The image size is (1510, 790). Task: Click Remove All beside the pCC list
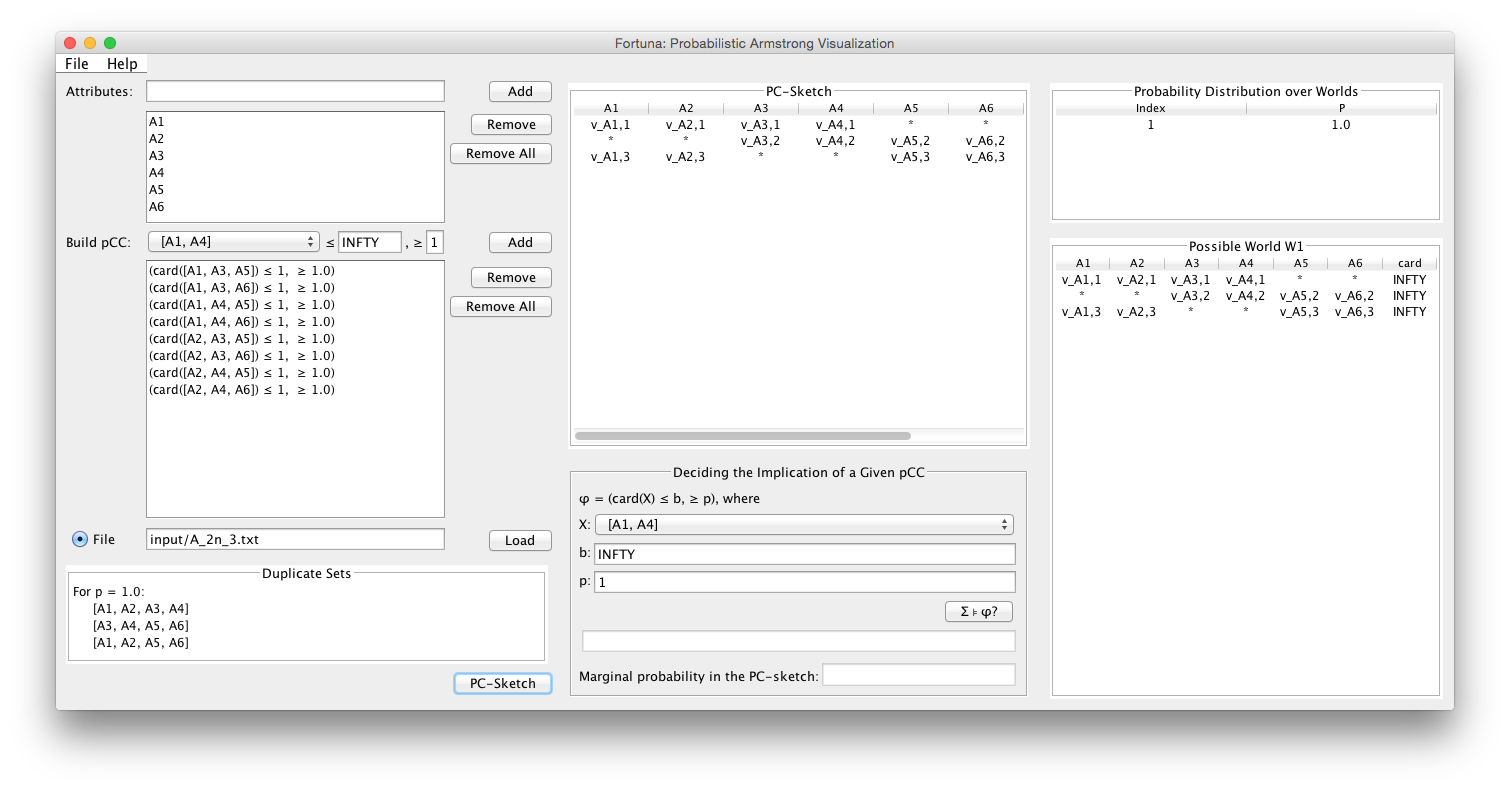tap(501, 306)
